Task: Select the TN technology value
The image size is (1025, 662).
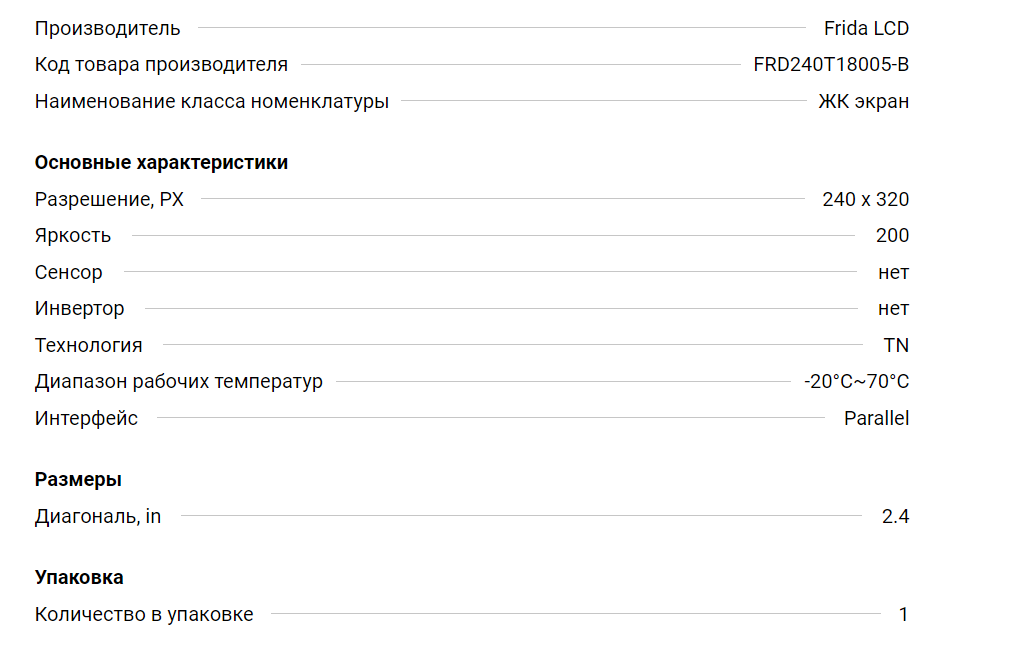Action: (x=896, y=345)
